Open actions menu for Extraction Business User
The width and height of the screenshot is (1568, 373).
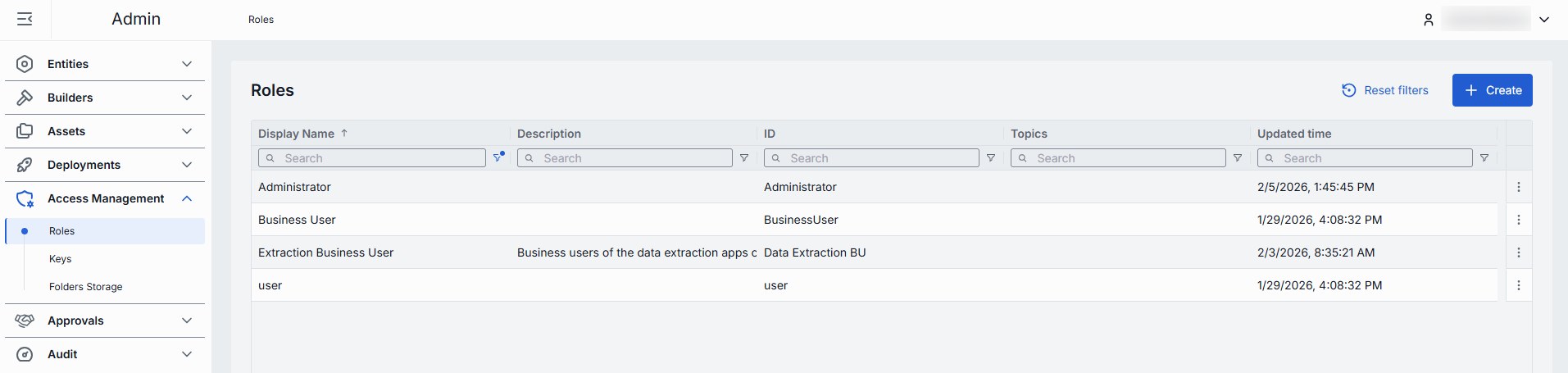point(1518,252)
